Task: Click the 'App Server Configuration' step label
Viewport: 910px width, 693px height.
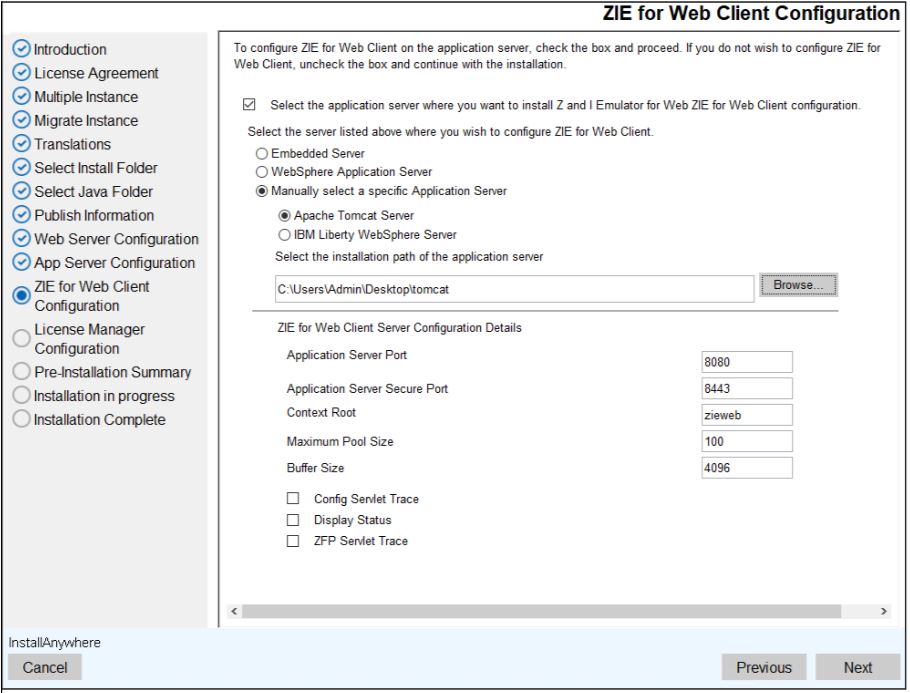Action: point(114,263)
